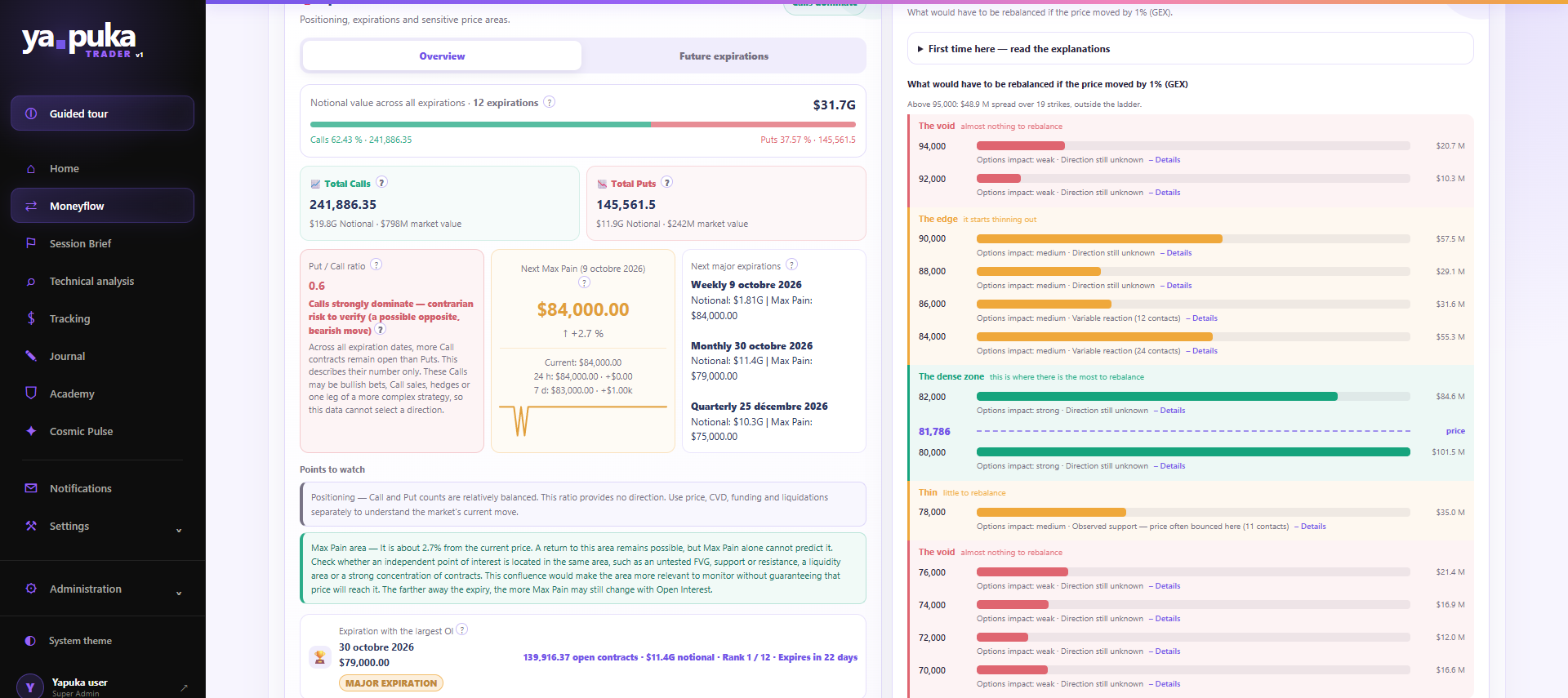The height and width of the screenshot is (698, 1568).
Task: Click the yapuka trader logo
Action: (82, 39)
